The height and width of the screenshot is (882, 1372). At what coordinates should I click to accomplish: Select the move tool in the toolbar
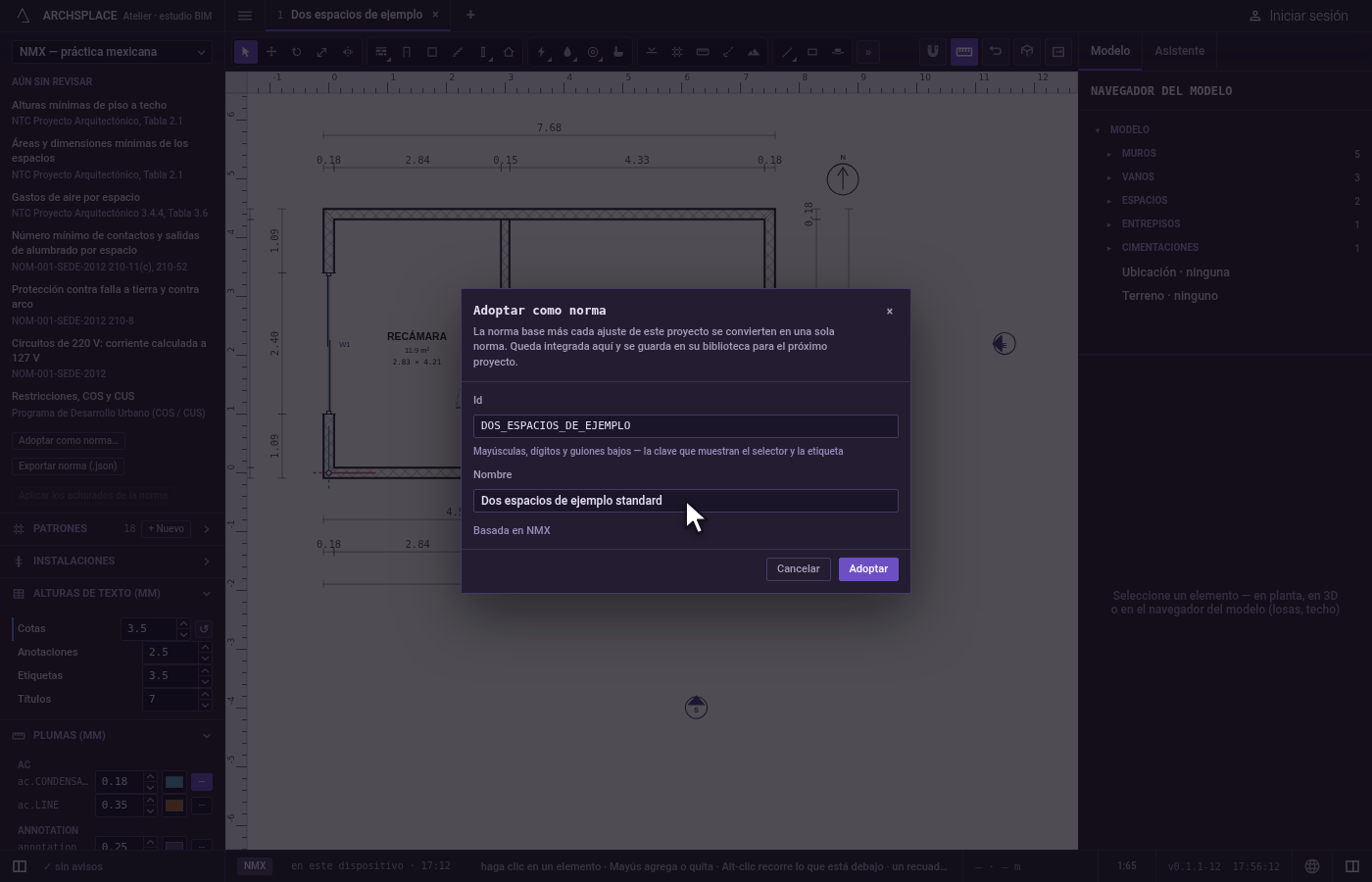(x=271, y=52)
